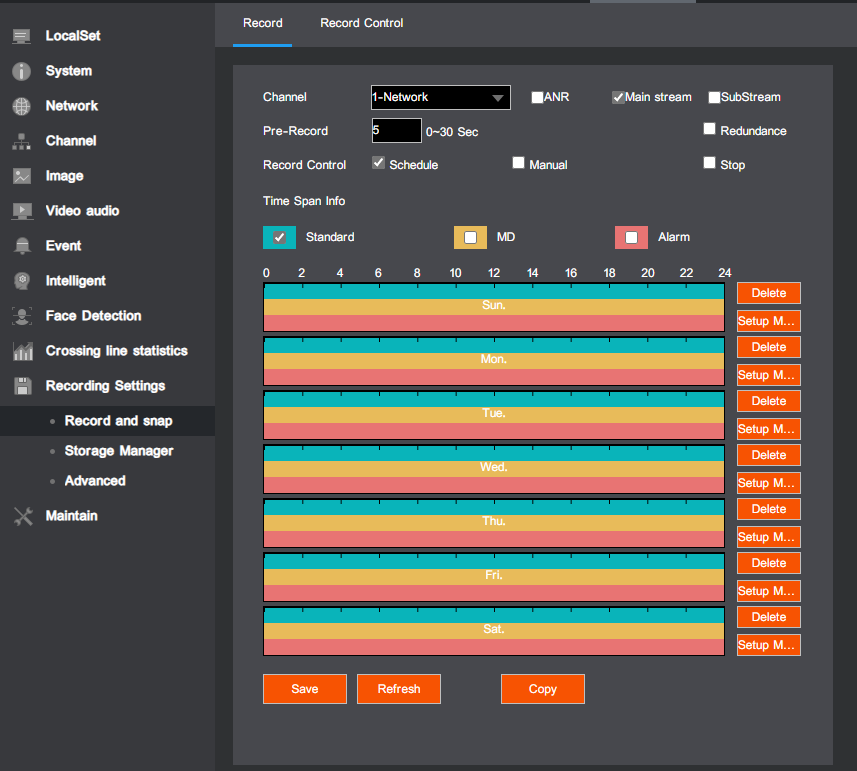Open the Event menu
857x771 pixels.
(x=63, y=246)
